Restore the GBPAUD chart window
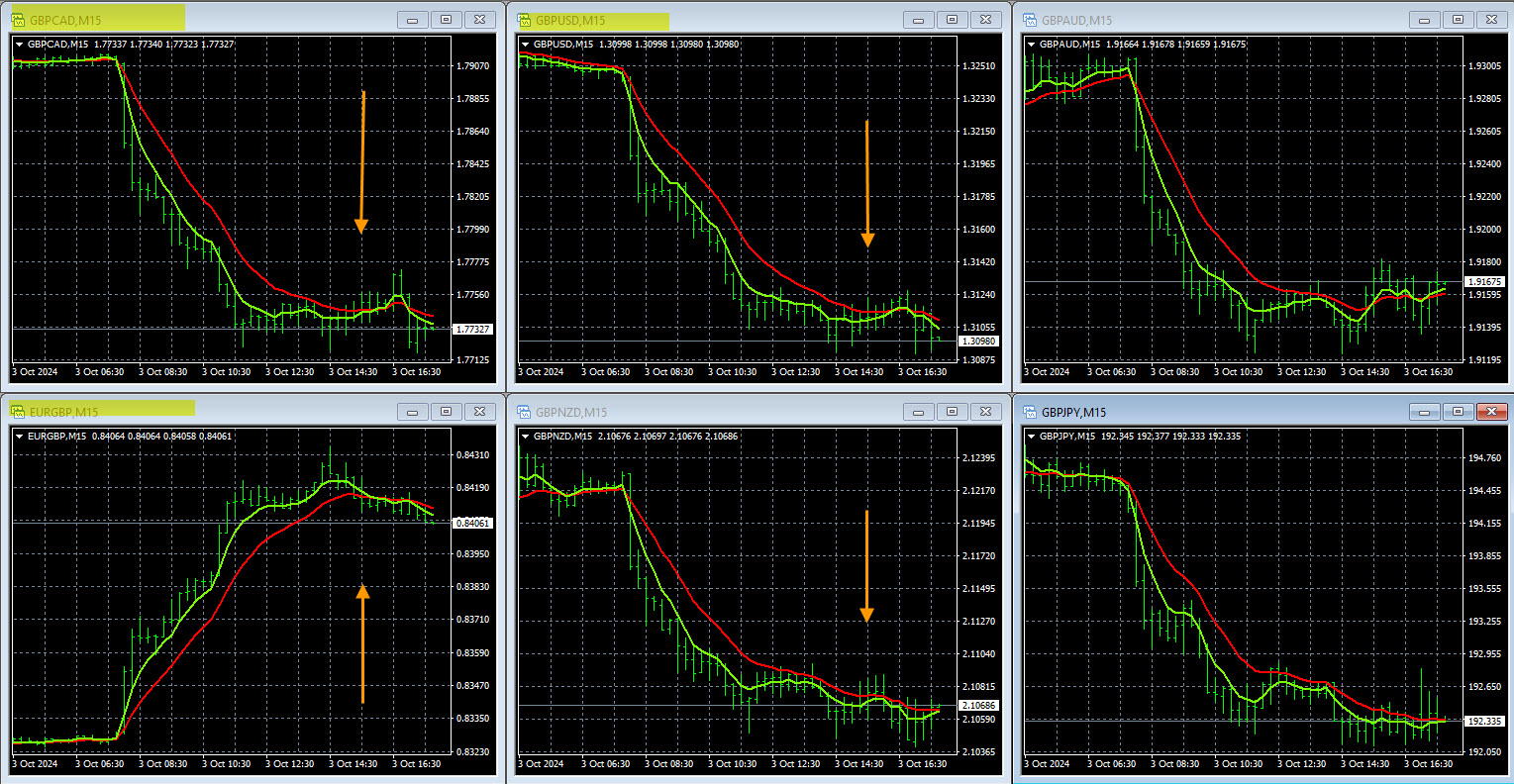The width and height of the screenshot is (1514, 784). point(1459,20)
